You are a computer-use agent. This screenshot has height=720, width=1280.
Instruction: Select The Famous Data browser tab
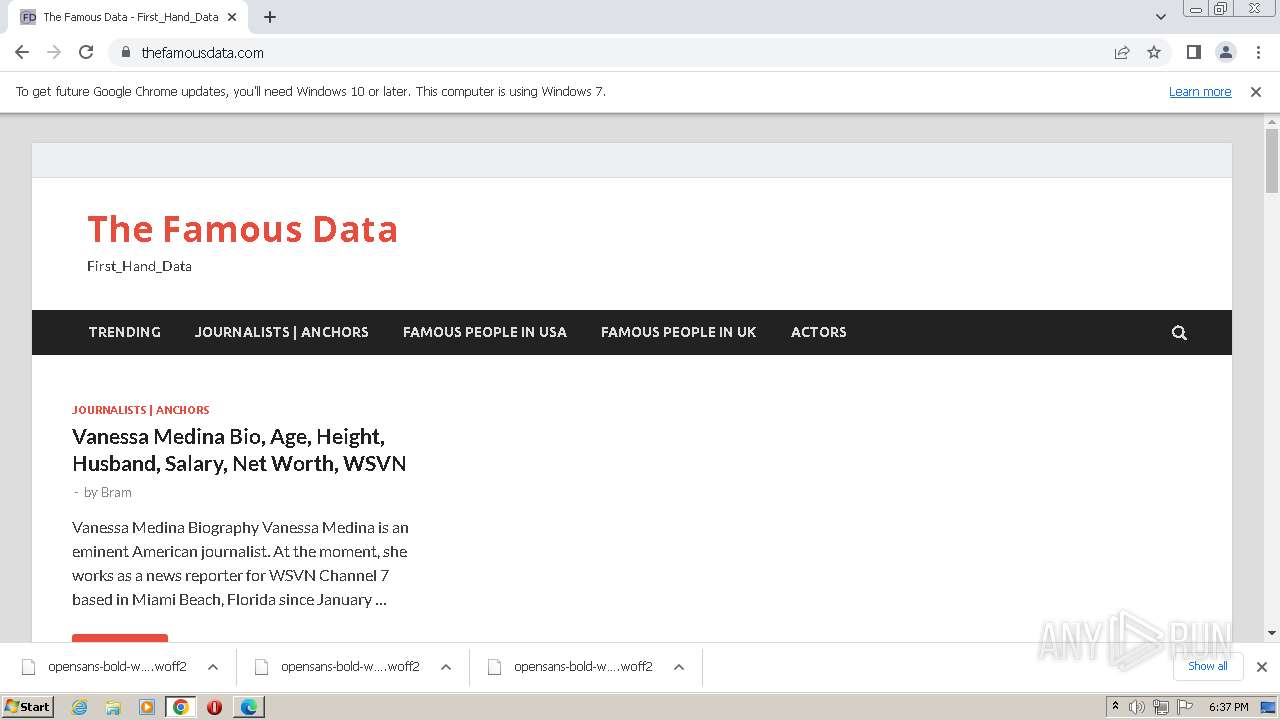pos(130,17)
